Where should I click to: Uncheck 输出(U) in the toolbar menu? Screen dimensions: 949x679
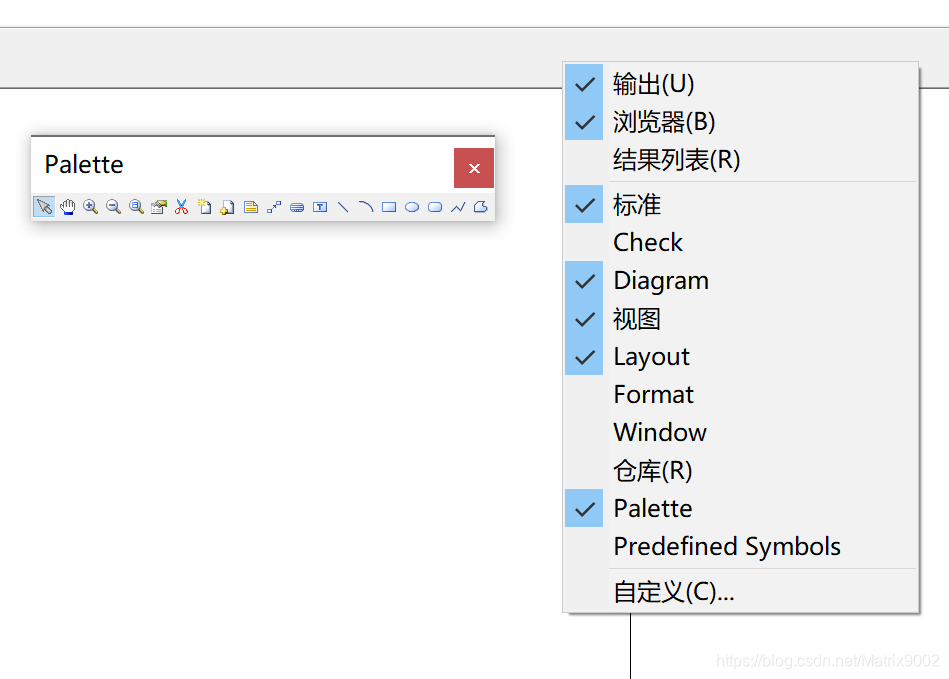tap(741, 84)
